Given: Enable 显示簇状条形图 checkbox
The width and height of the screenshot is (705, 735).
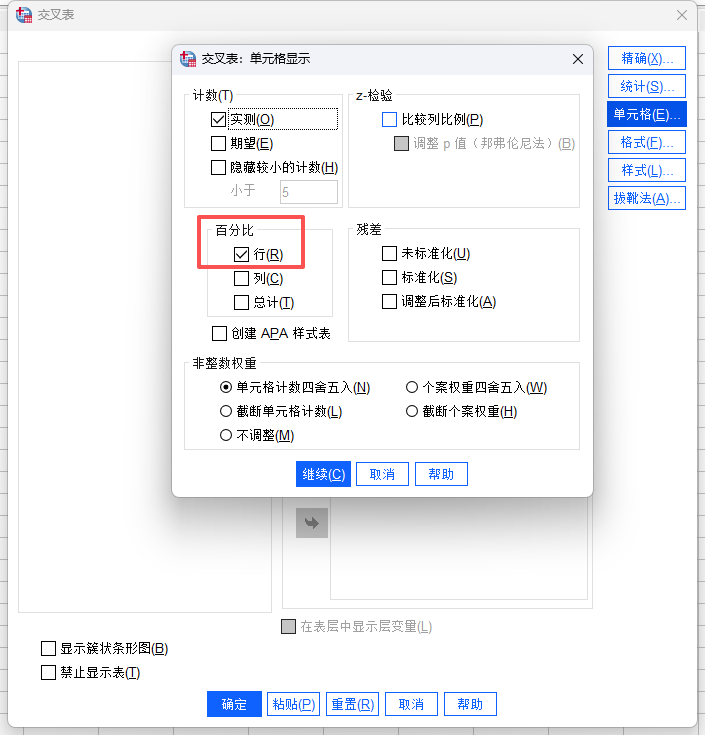Looking at the screenshot, I should pyautogui.click(x=48, y=649).
